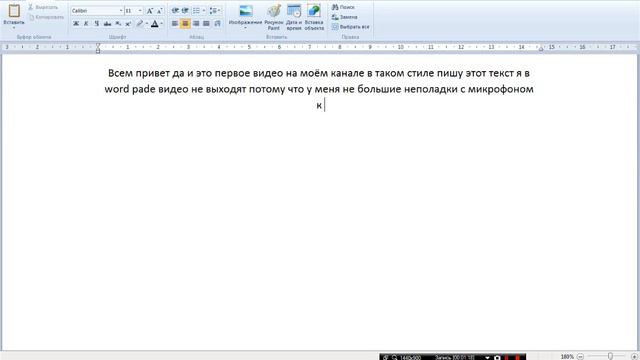Click the font color A icon

(x=155, y=24)
